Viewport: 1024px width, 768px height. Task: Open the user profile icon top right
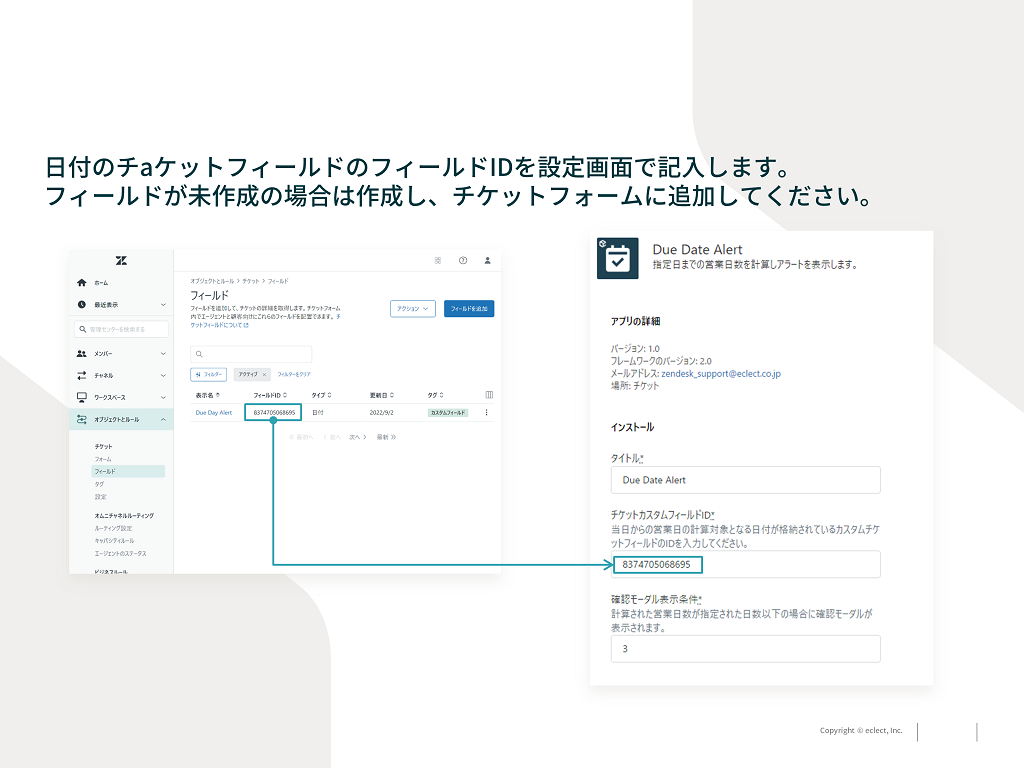pos(486,260)
